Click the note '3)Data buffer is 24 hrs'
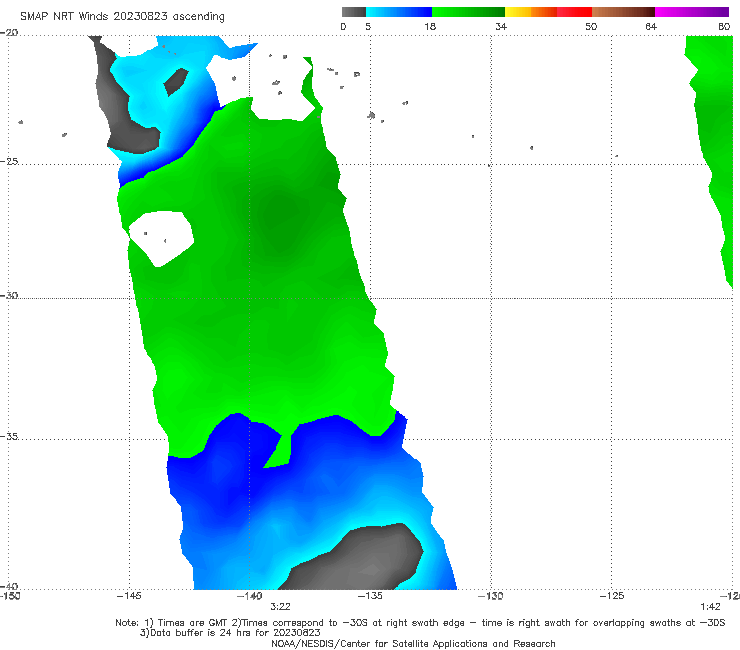 click(x=230, y=633)
